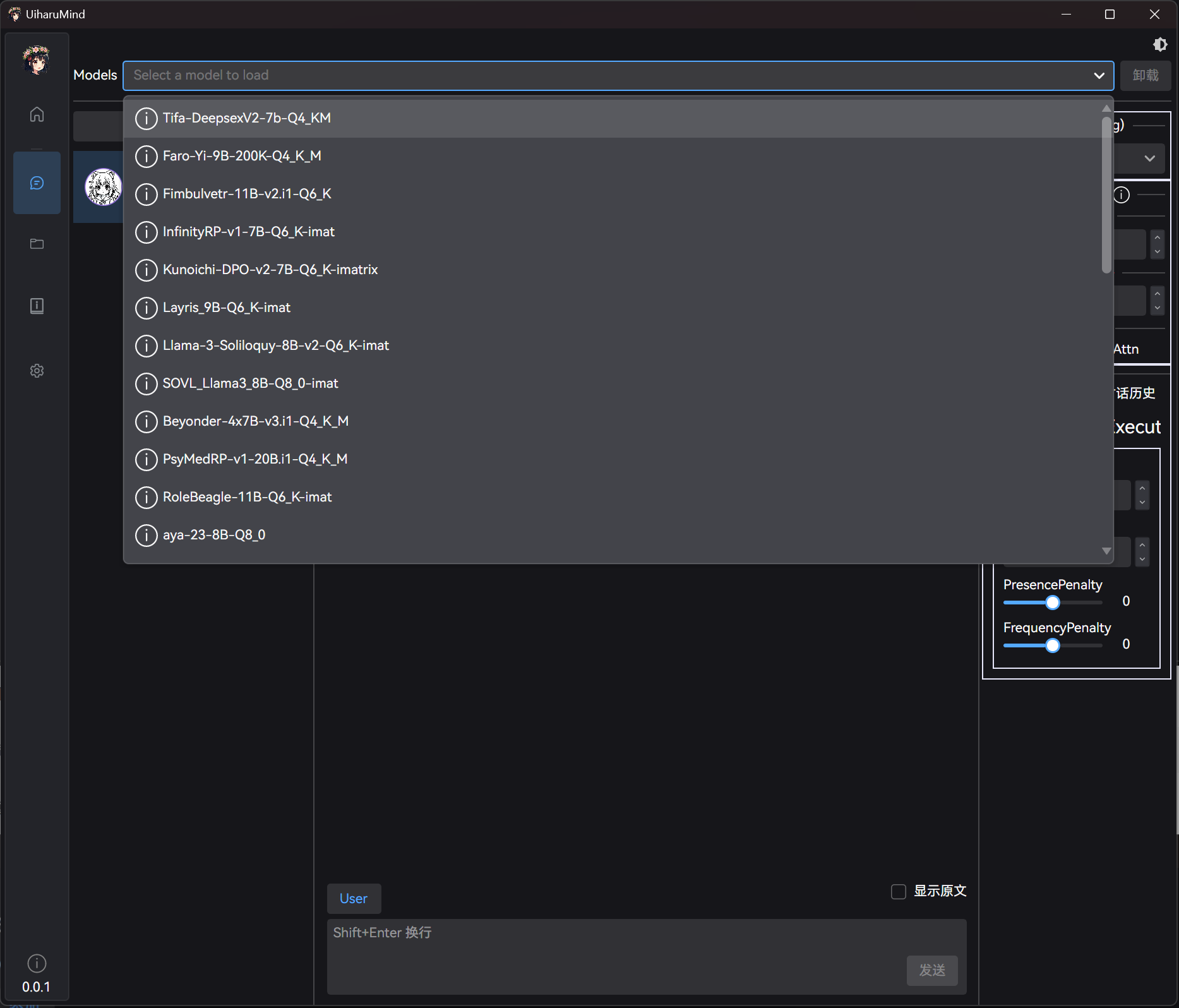Image resolution: width=1179 pixels, height=1008 pixels.
Task: Click the 发送 send button
Action: click(x=931, y=970)
